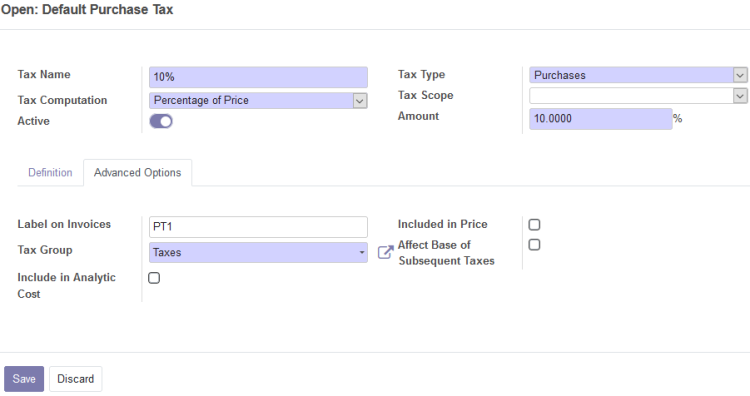
Task: Tick the Include in Analytic Cost checkbox
Action: 154,278
